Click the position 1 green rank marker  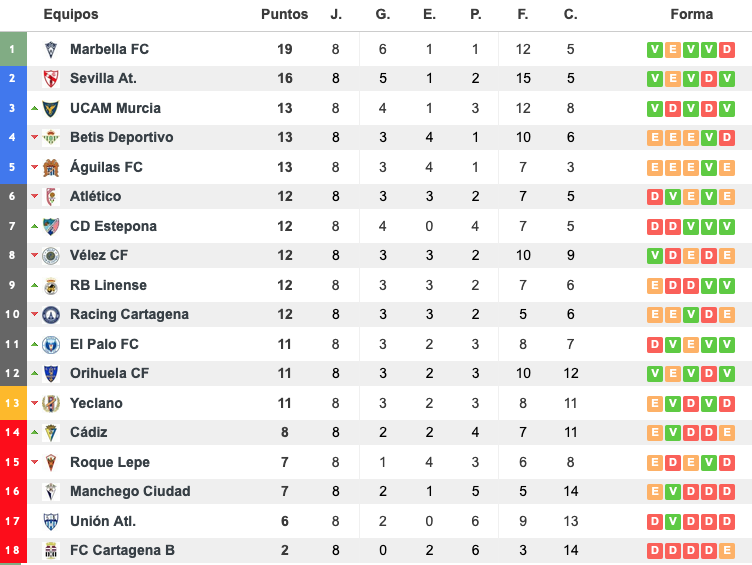13,49
